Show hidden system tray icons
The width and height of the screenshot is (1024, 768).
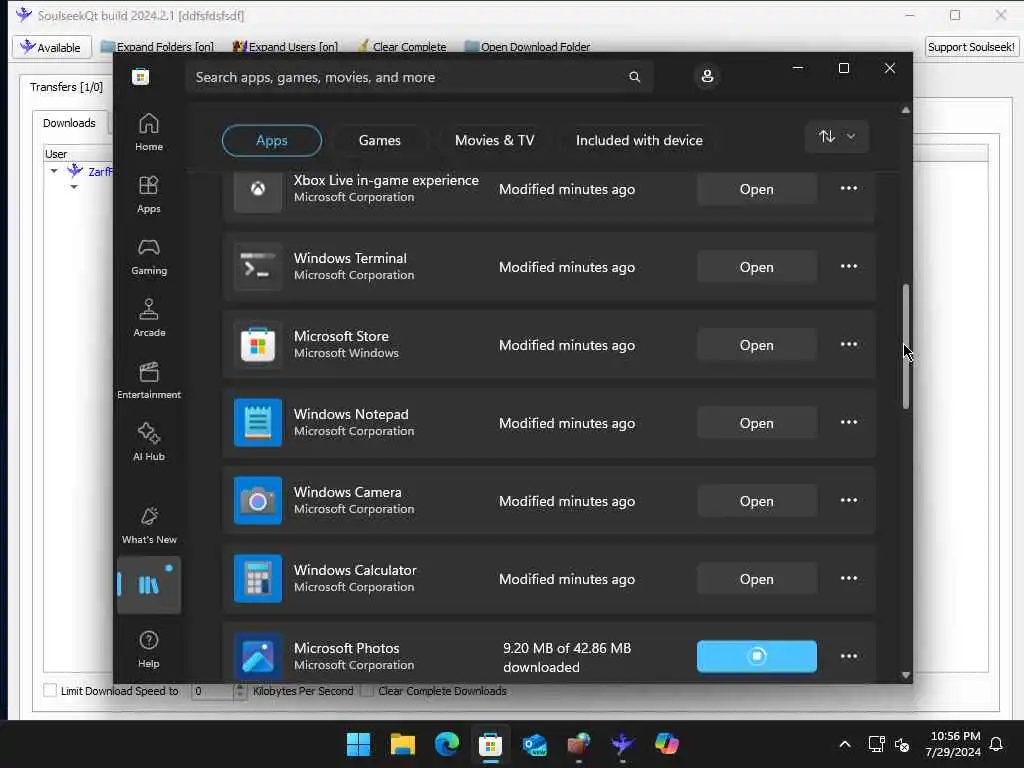tap(844, 744)
